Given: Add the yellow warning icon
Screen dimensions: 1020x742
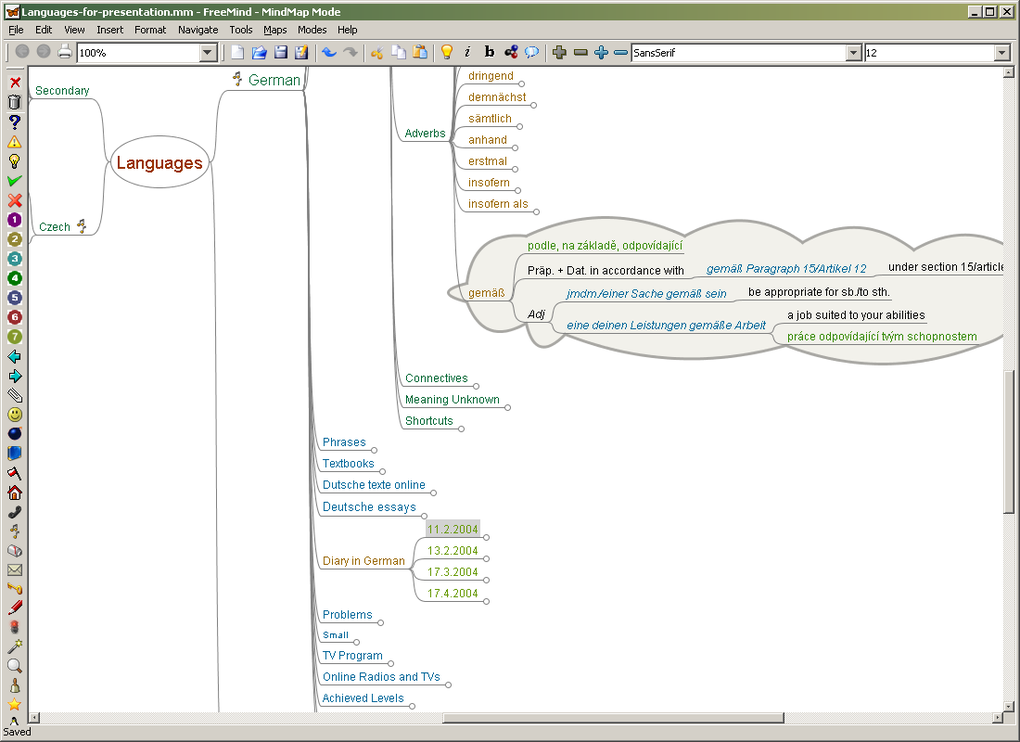Looking at the screenshot, I should (x=14, y=141).
